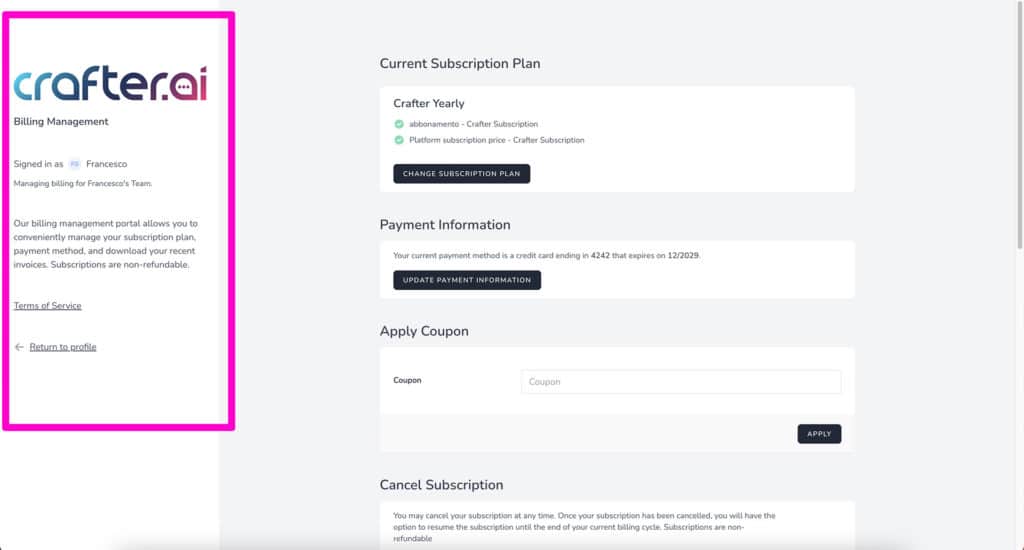1024x550 pixels.
Task: Open the Terms of Service link
Action: (x=48, y=306)
